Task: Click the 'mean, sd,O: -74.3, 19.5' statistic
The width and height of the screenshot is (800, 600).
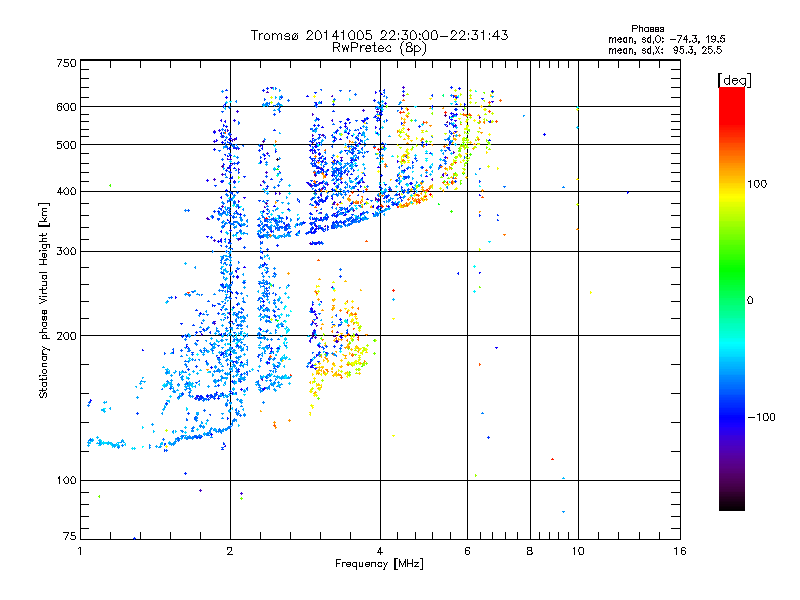Action: coord(667,39)
